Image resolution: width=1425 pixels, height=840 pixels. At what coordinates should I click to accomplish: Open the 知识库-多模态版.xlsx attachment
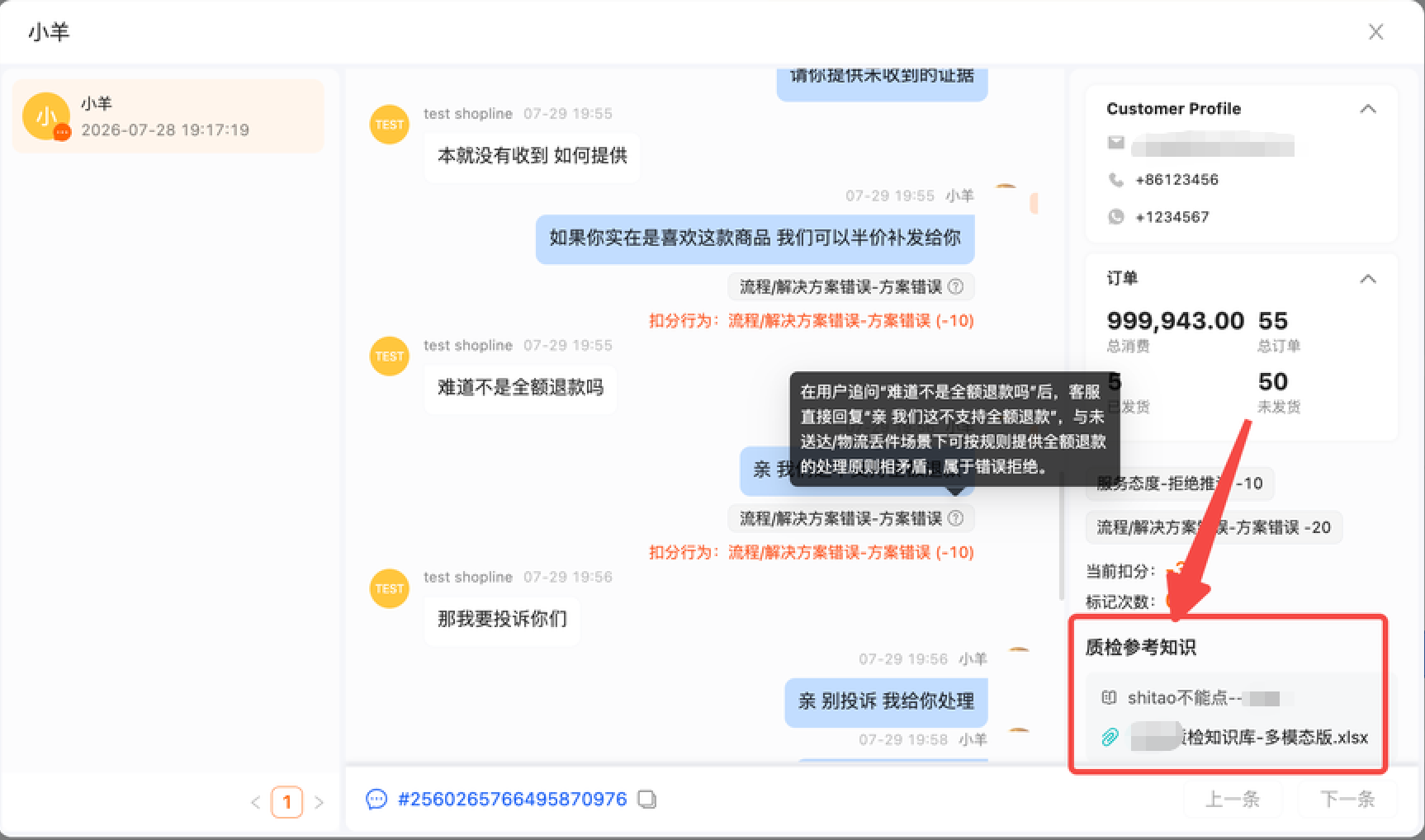click(1249, 737)
